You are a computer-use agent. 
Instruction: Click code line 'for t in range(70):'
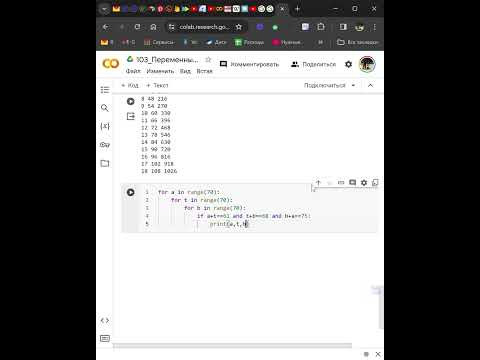point(202,200)
